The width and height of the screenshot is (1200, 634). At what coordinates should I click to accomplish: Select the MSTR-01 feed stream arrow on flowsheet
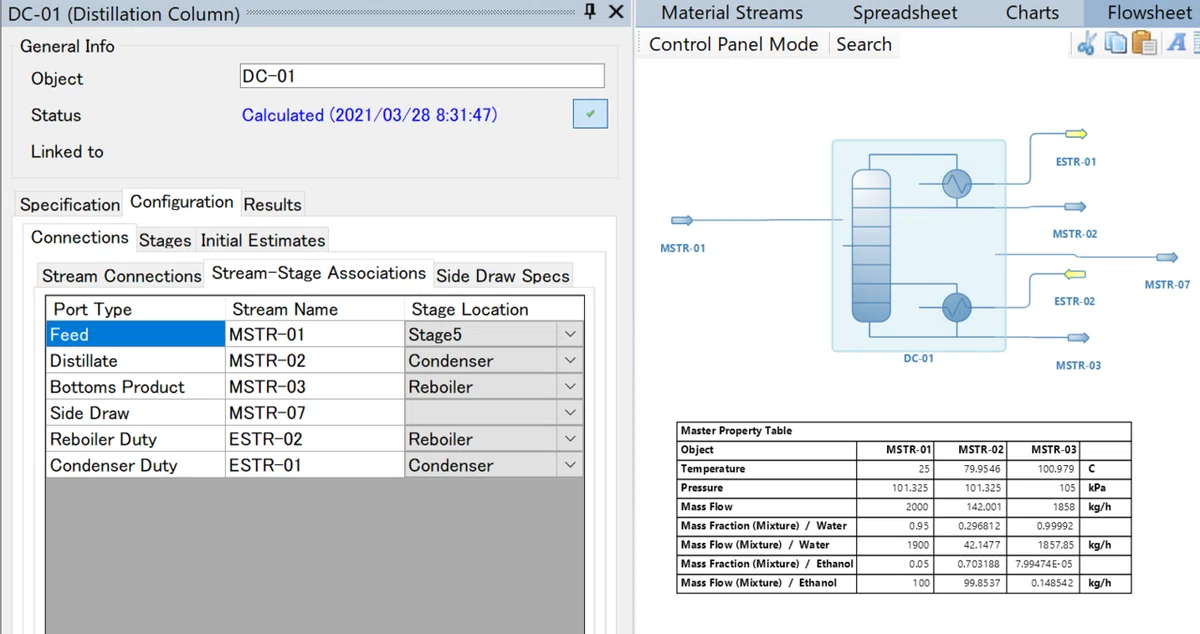(682, 221)
